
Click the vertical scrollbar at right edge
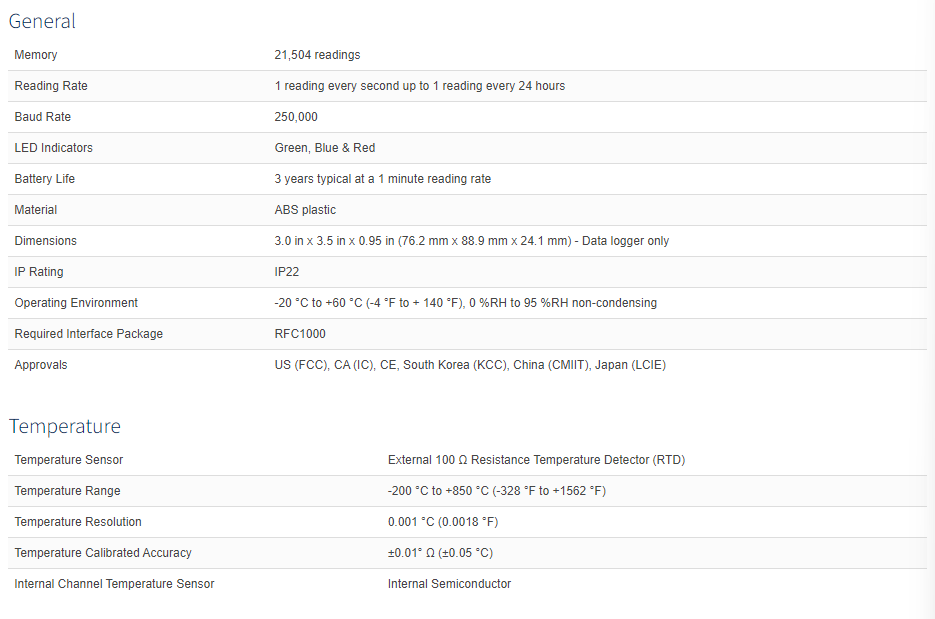[x=931, y=310]
